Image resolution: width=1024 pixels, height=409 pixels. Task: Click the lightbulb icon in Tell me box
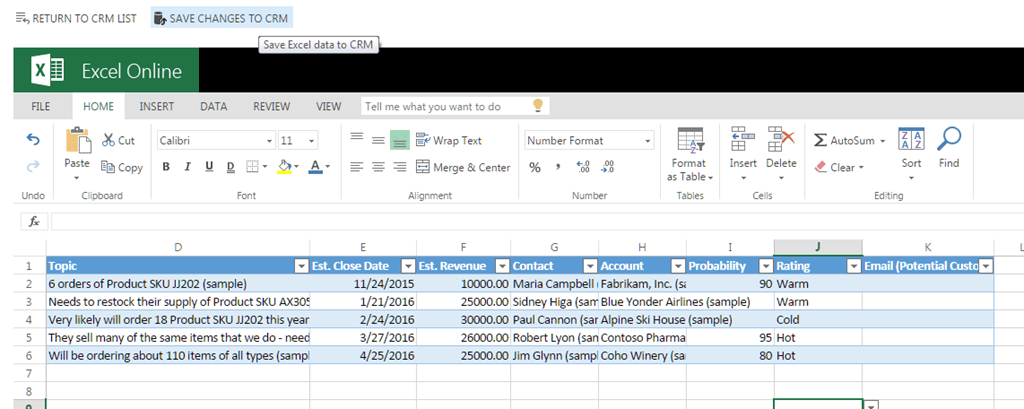[x=538, y=105]
